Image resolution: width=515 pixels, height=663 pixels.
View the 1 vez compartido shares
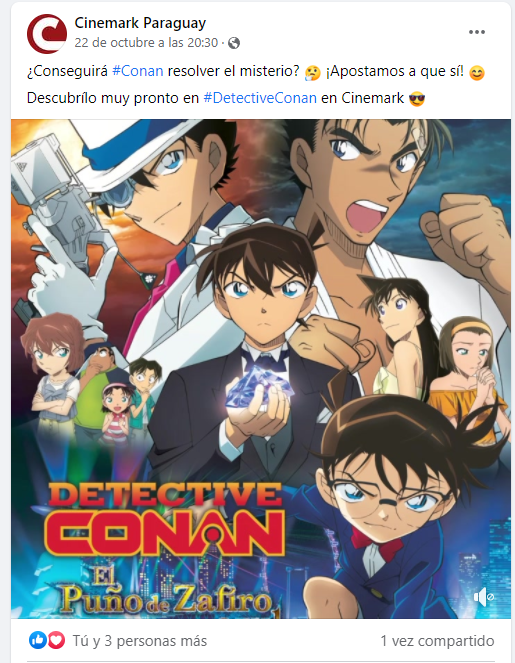point(437,641)
